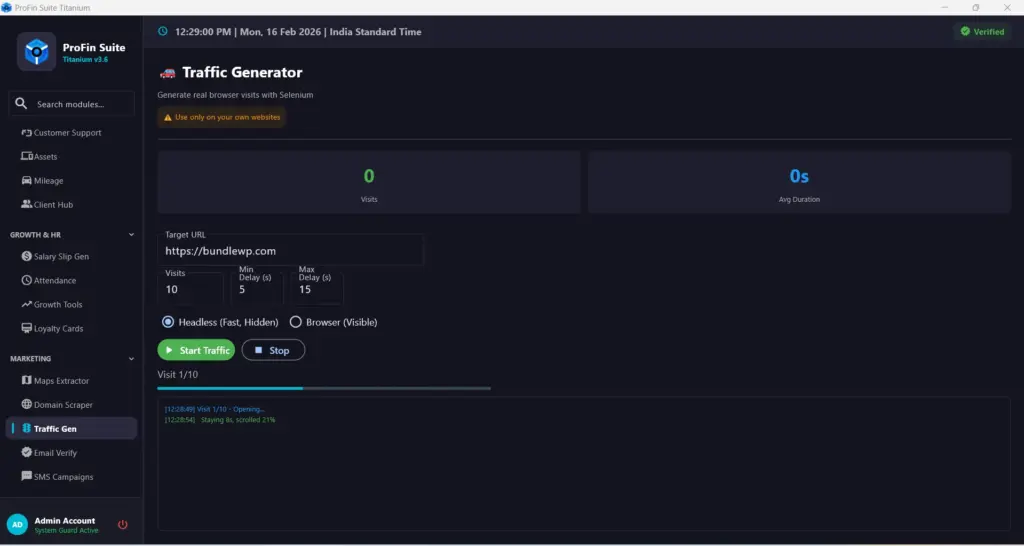Click the Avg Duration card
This screenshot has width=1024, height=546.
click(x=799, y=182)
